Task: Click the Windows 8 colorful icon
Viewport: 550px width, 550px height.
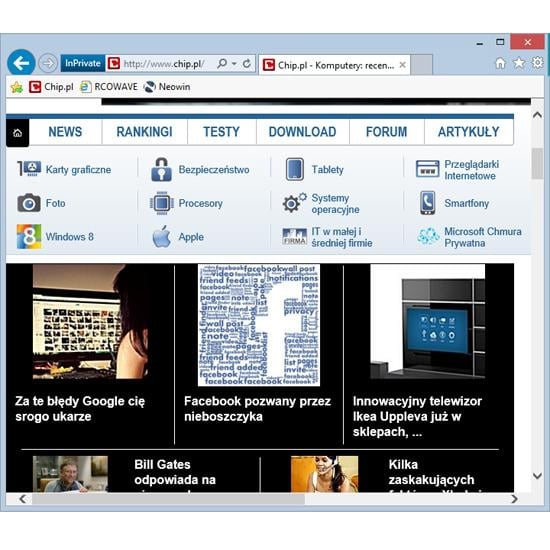Action: pos(29,236)
